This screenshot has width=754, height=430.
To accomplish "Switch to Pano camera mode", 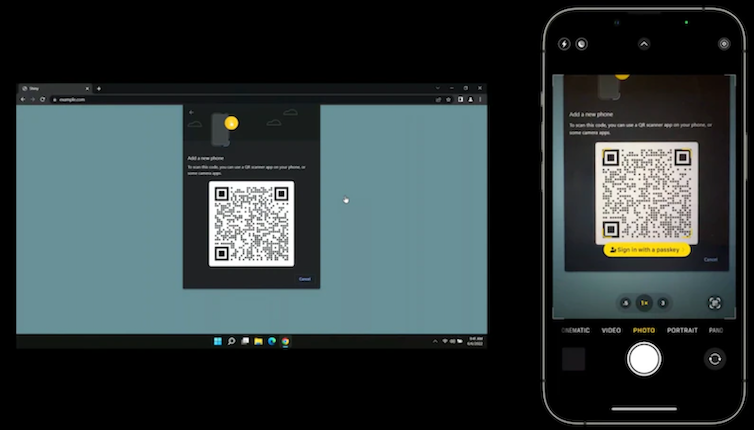I will pyautogui.click(x=716, y=330).
